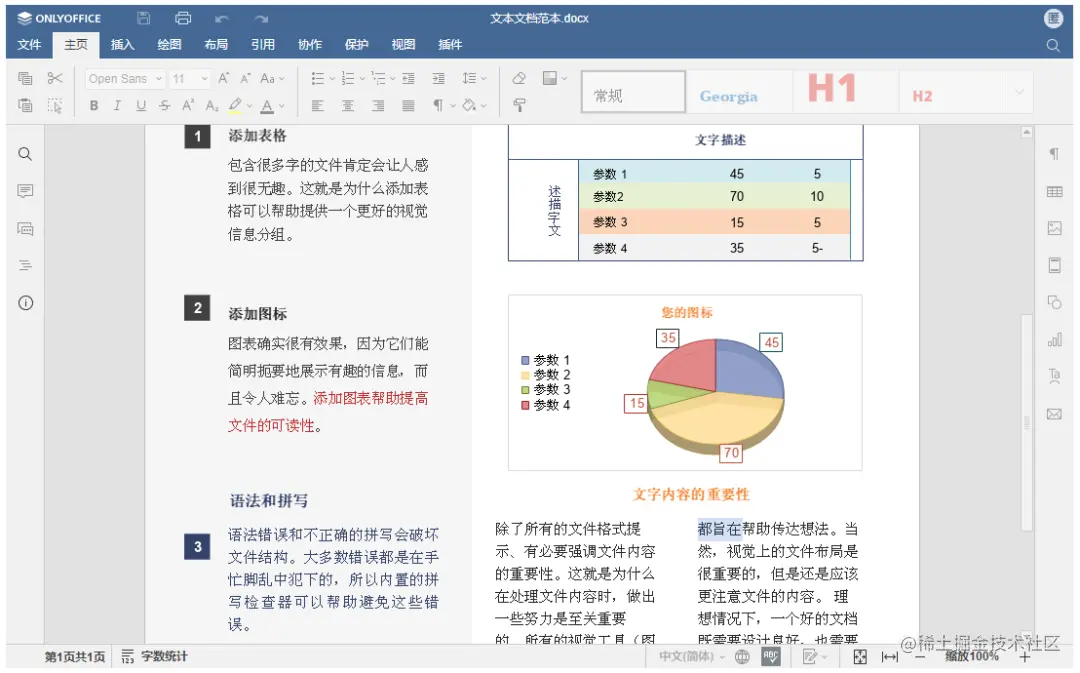
Task: Open Text Art settings in the right sidebar
Action: [x=1054, y=376]
